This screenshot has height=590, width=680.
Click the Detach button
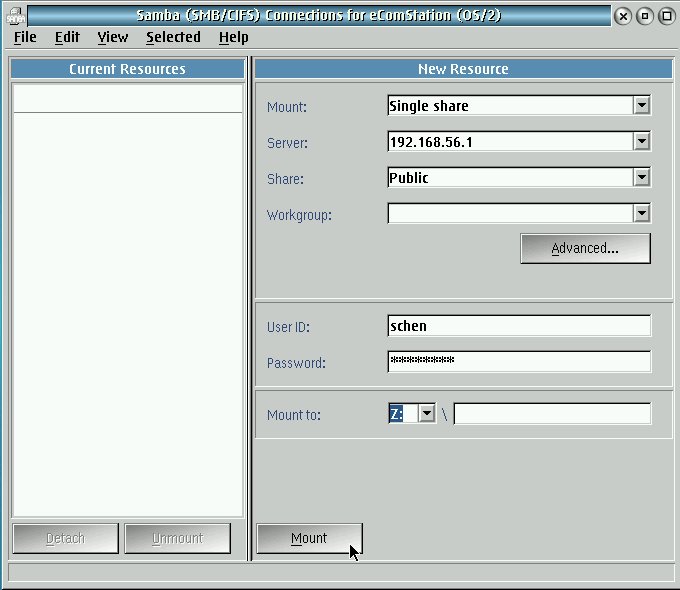pos(65,538)
